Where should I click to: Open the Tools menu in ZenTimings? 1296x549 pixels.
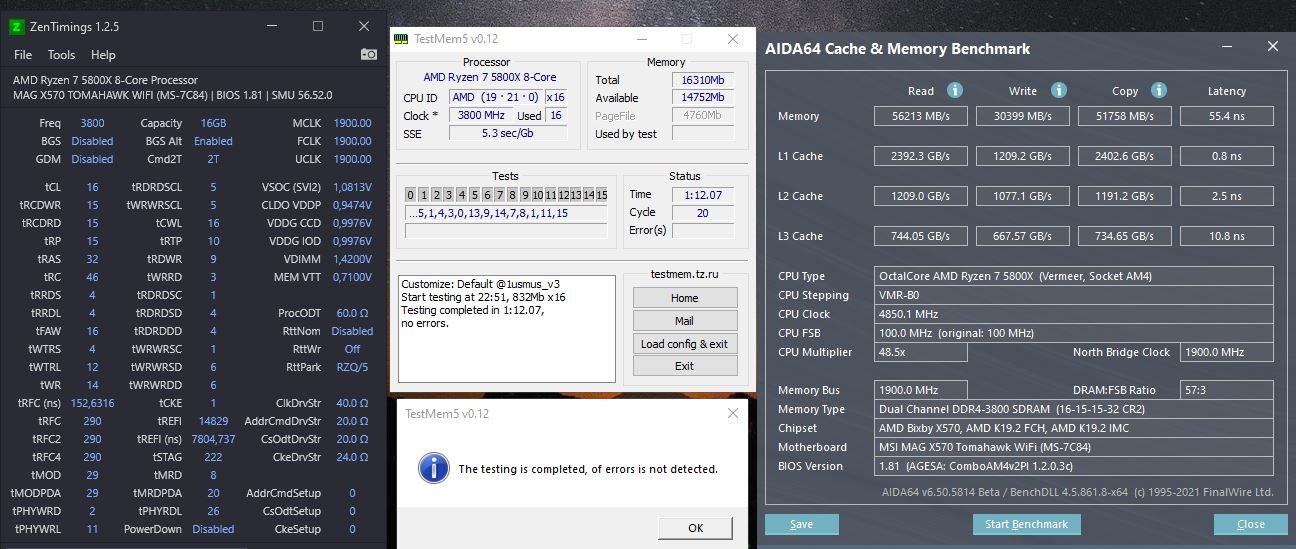pyautogui.click(x=62, y=55)
